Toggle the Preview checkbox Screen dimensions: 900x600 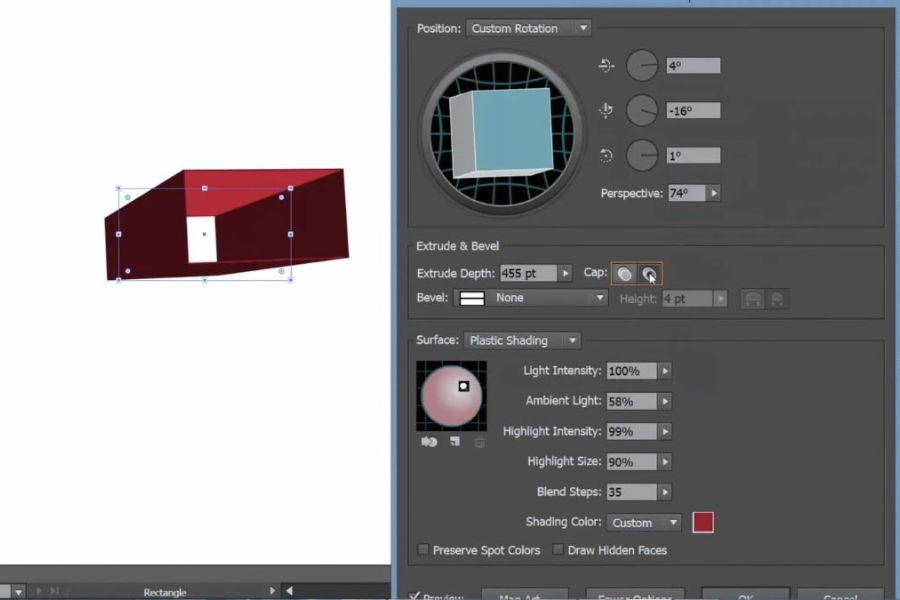click(414, 597)
